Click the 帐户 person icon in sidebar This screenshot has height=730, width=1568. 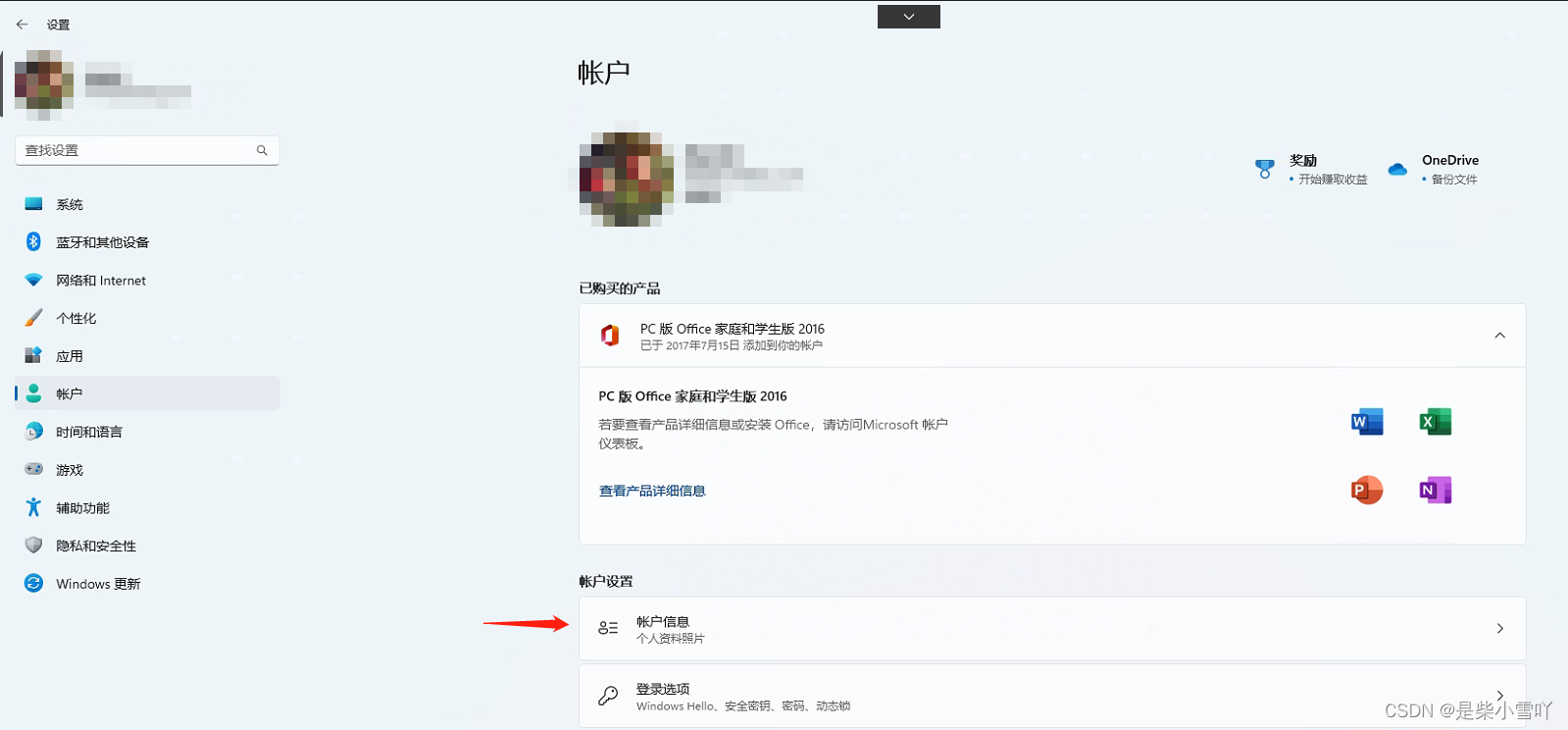point(33,393)
